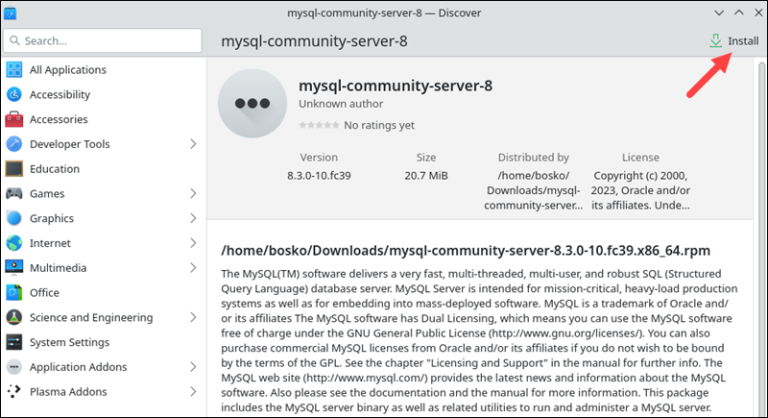
Task: Click the Multimedia monitor icon
Action: click(x=14, y=268)
